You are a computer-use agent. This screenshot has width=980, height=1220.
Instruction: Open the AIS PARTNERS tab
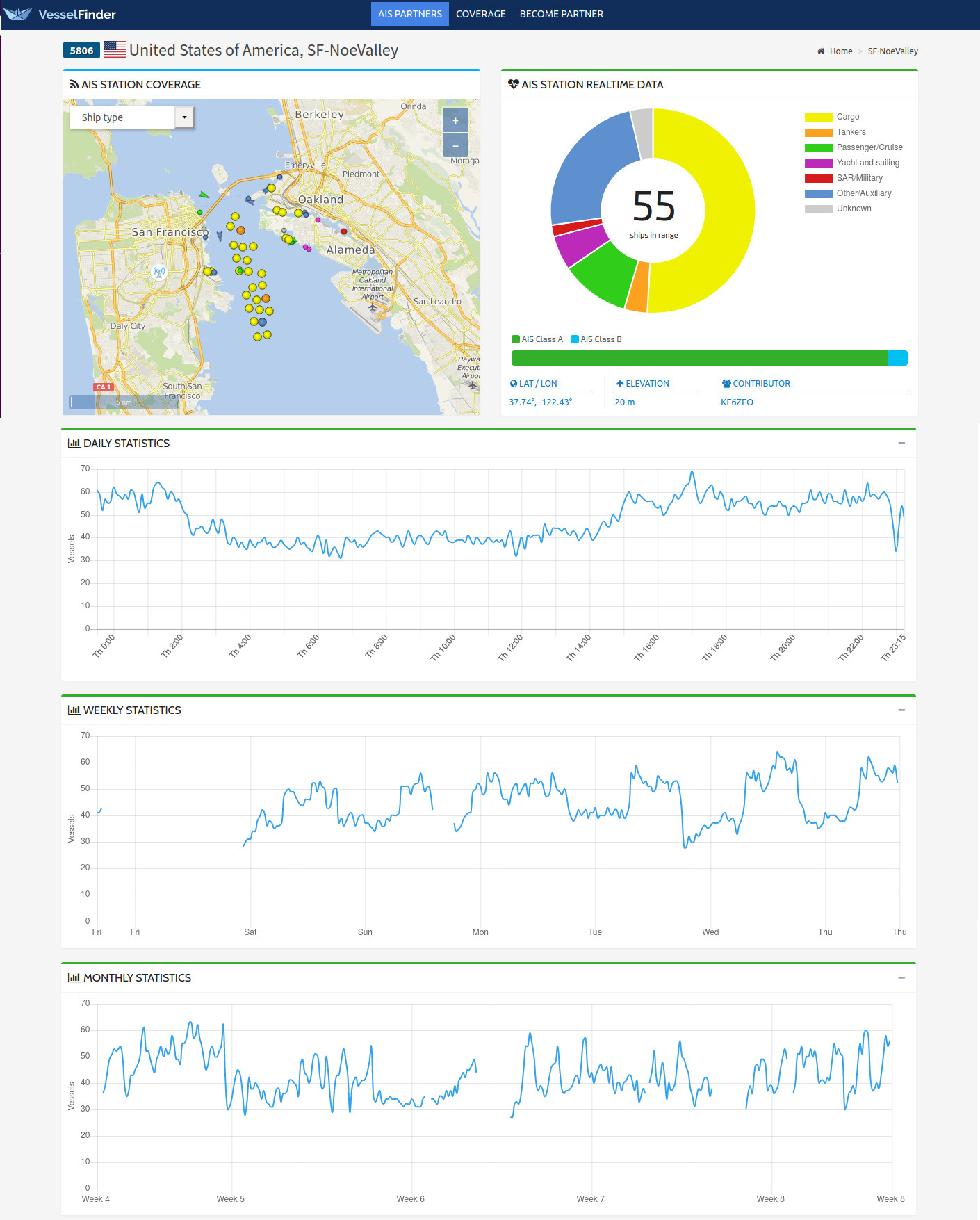pyautogui.click(x=410, y=14)
